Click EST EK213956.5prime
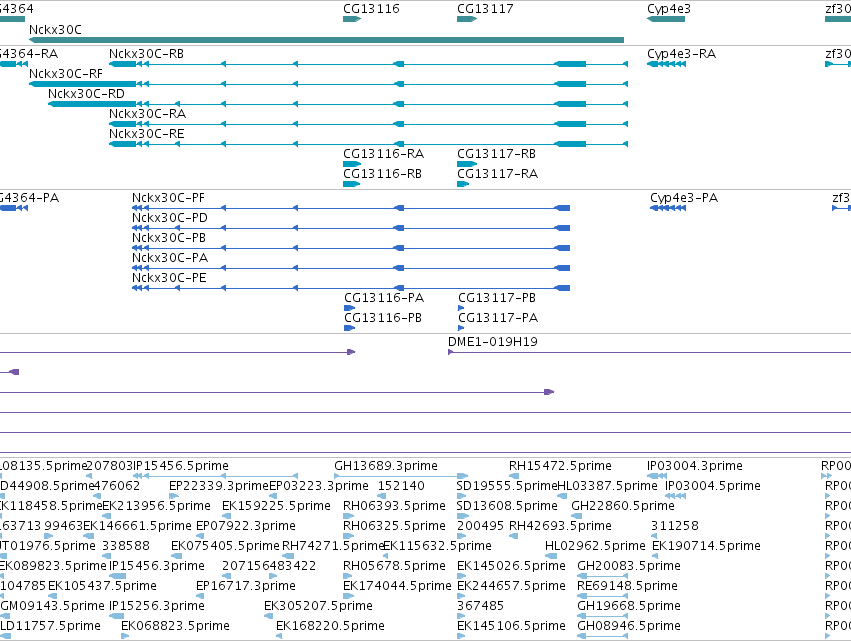Image resolution: width=851 pixels, height=641 pixels. tap(156, 506)
